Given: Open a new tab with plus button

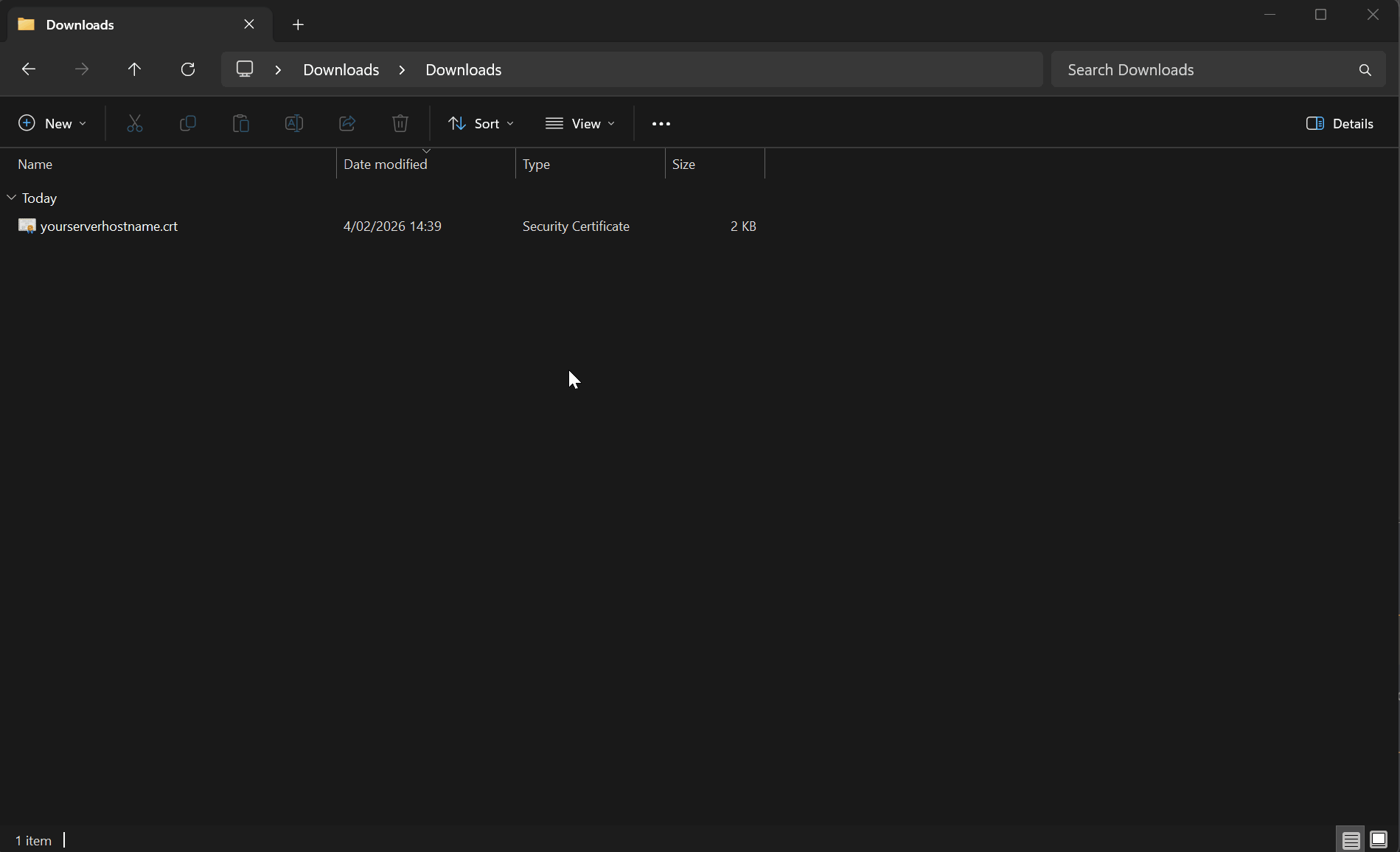Looking at the screenshot, I should point(298,24).
